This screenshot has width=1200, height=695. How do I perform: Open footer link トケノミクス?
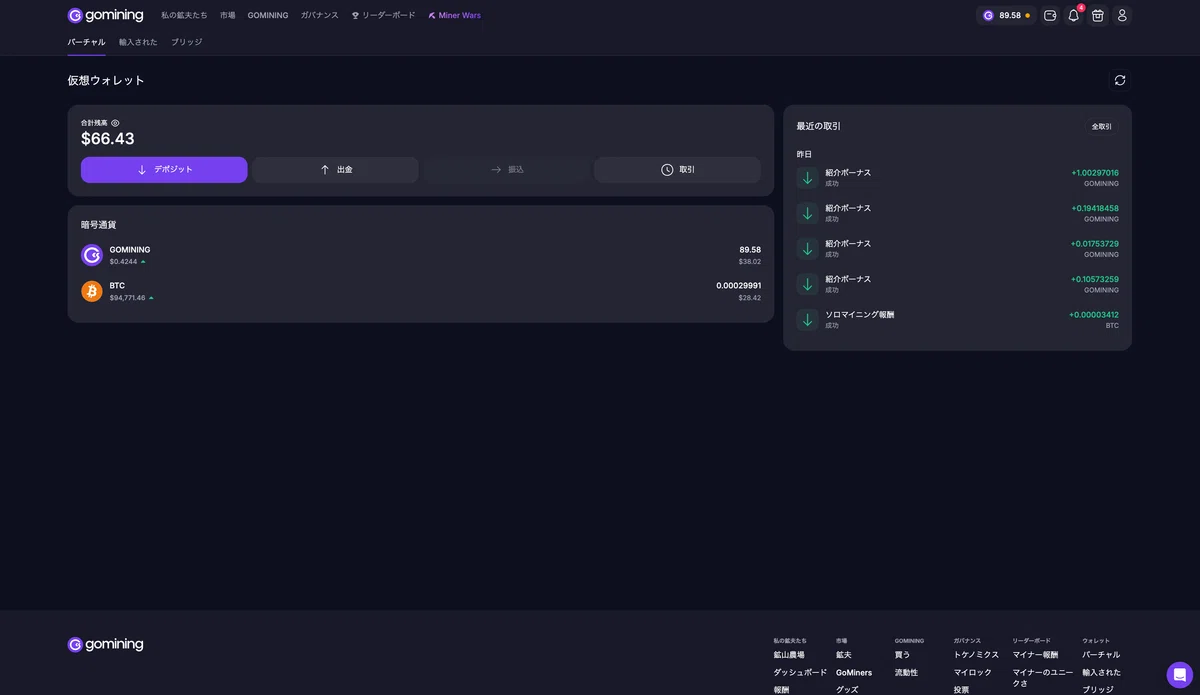[976, 655]
